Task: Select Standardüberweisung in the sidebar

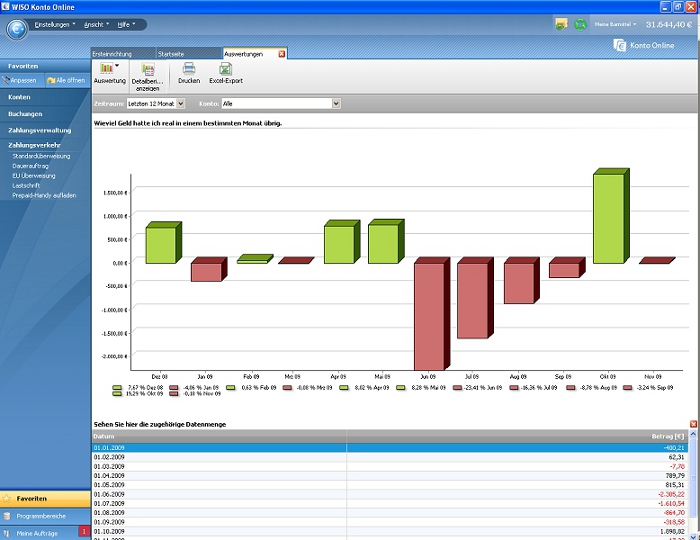Action: 41,156
